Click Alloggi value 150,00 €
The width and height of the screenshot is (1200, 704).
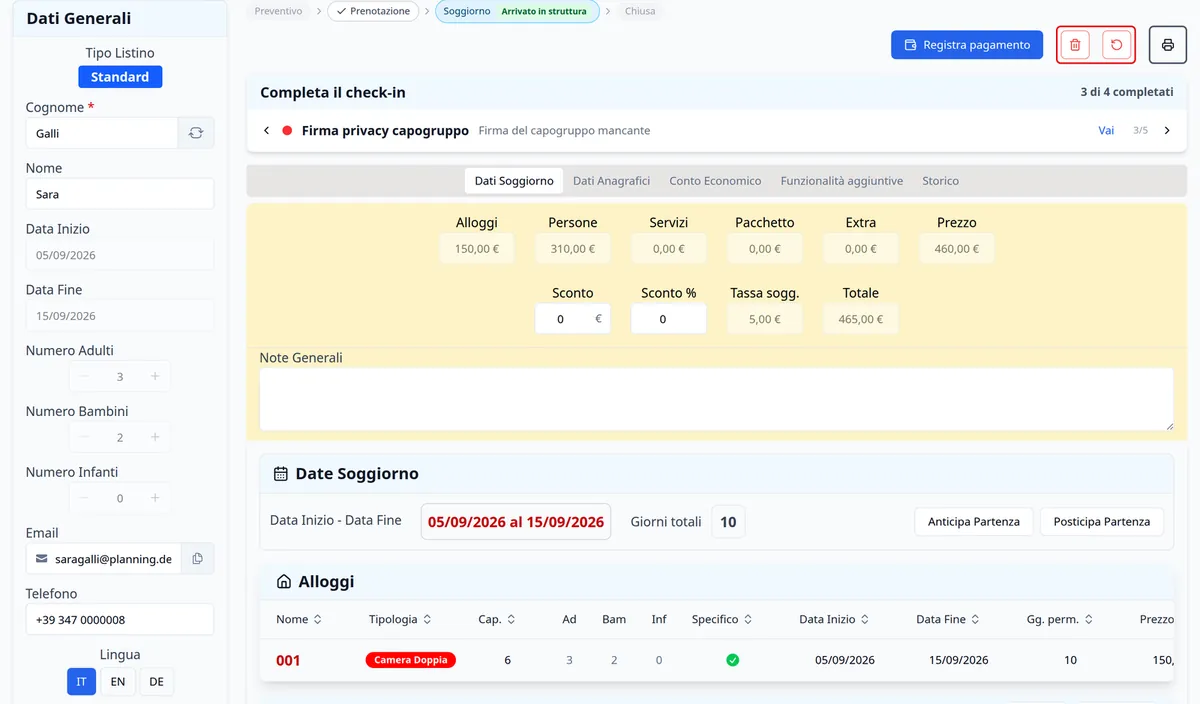click(477, 249)
